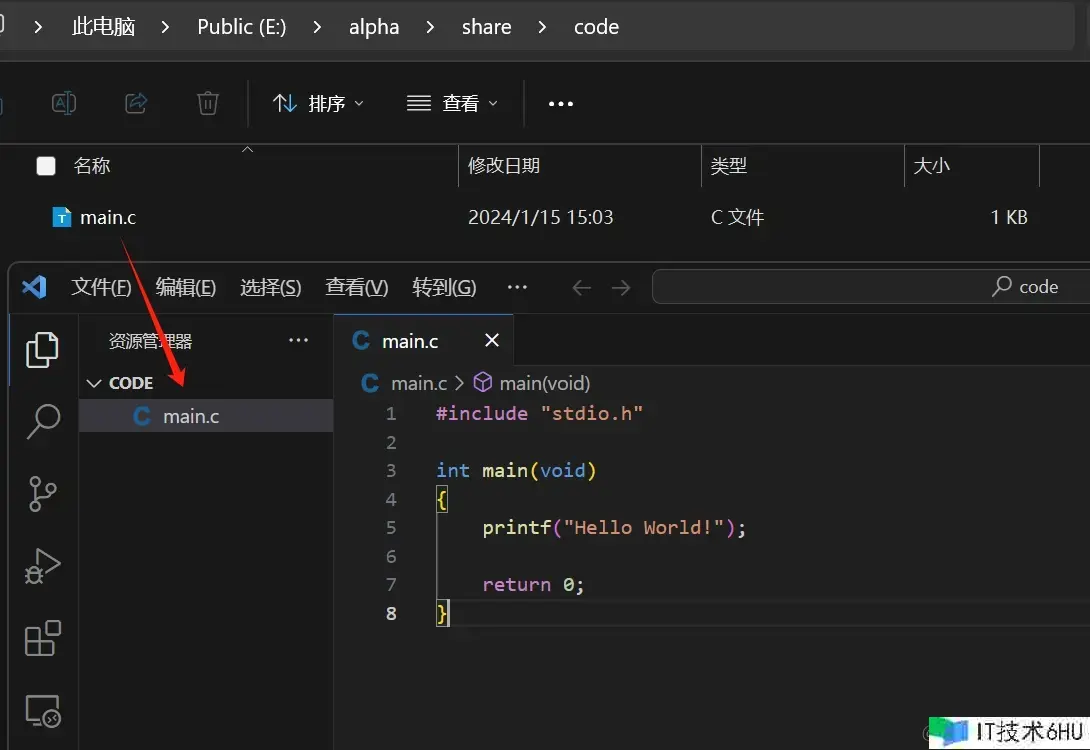Sort by the 大小 column header
1090x750 pixels.
[932, 166]
